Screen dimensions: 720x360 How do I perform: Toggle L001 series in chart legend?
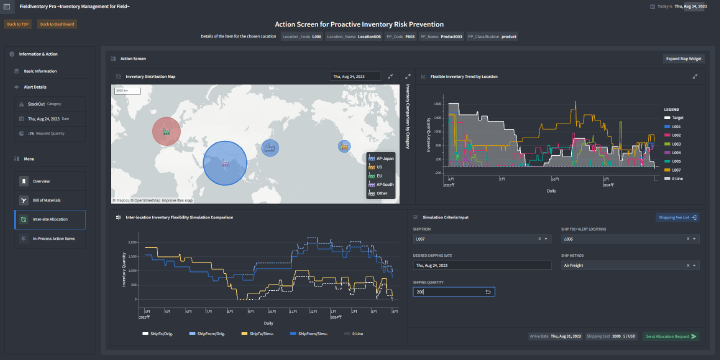pos(673,126)
